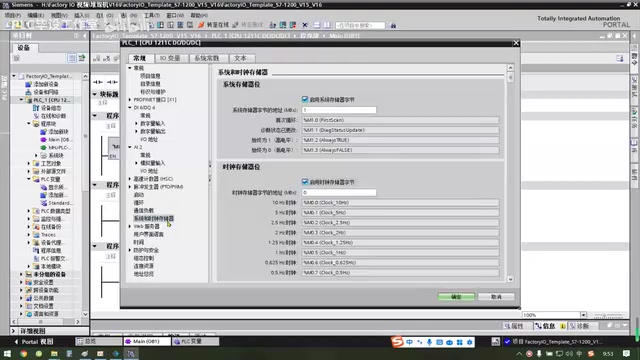Expand 工艺对象 in the project tree
Screen dimensions: 640x360
pos(29,163)
